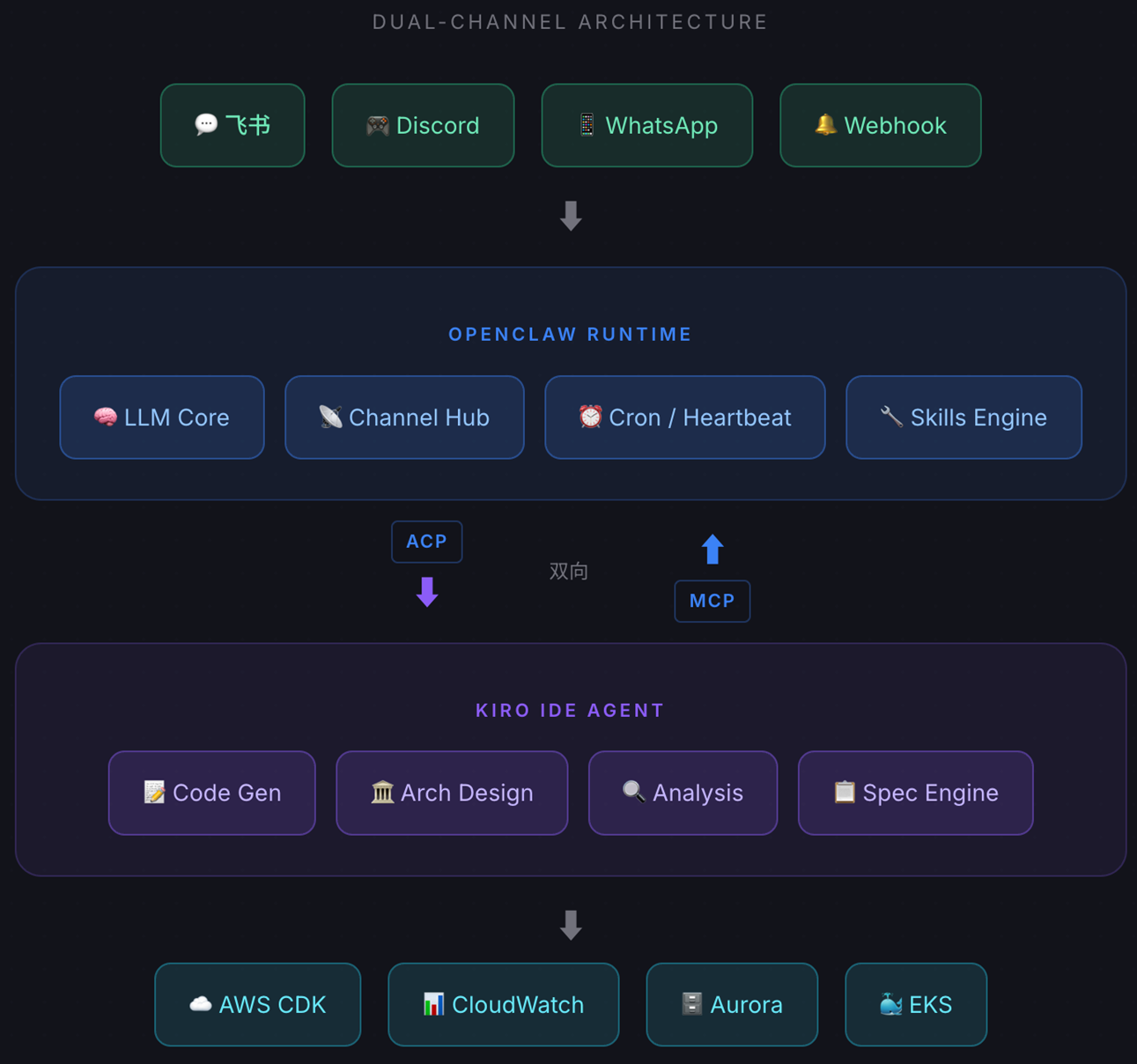
Task: Click the ACP protocol label
Action: coord(426,542)
